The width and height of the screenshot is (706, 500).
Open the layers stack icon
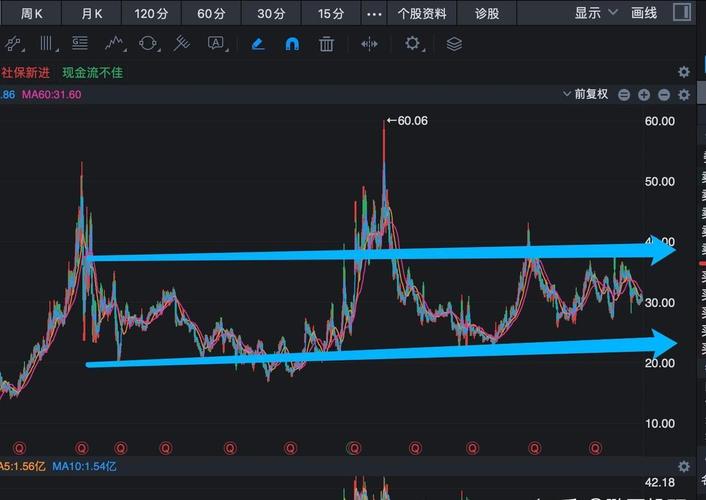click(x=454, y=44)
